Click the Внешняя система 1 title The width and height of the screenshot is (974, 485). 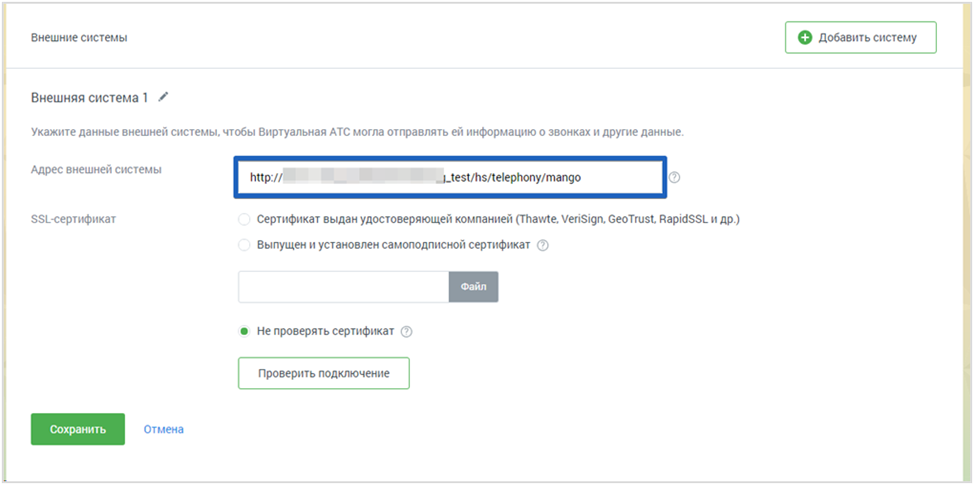(89, 98)
